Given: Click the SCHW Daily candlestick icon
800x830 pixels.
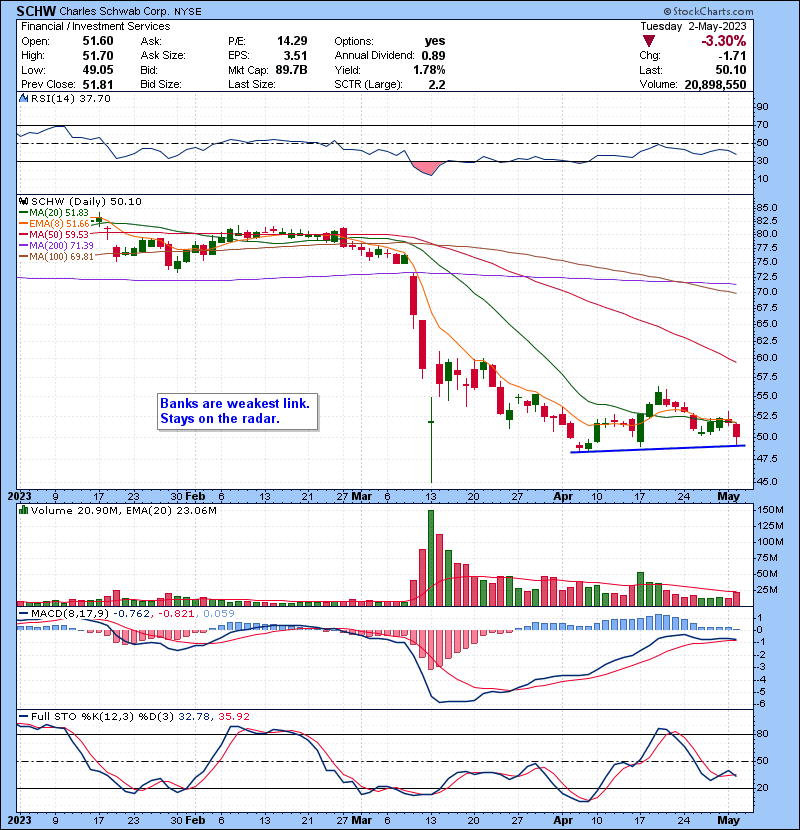Looking at the screenshot, I should (23, 201).
